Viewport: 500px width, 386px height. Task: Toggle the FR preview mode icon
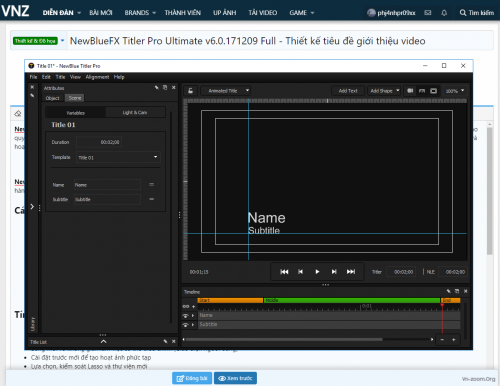tap(422, 91)
